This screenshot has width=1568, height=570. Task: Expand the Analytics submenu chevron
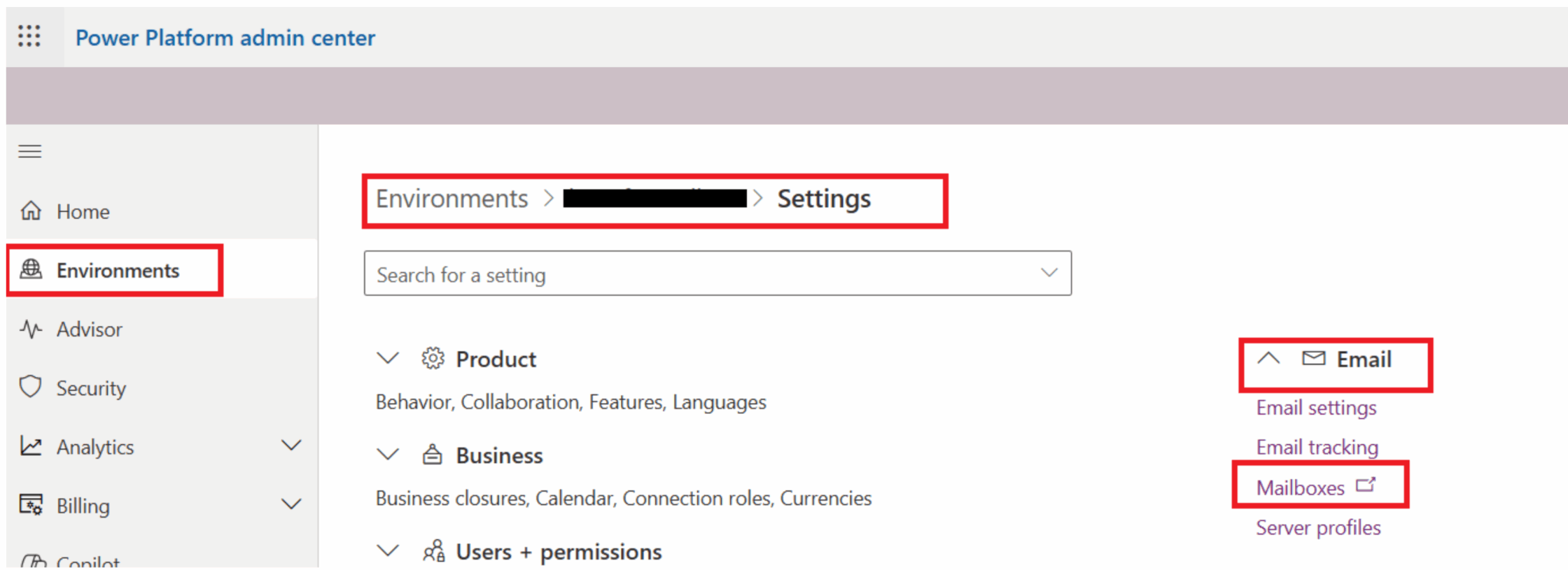click(x=291, y=446)
